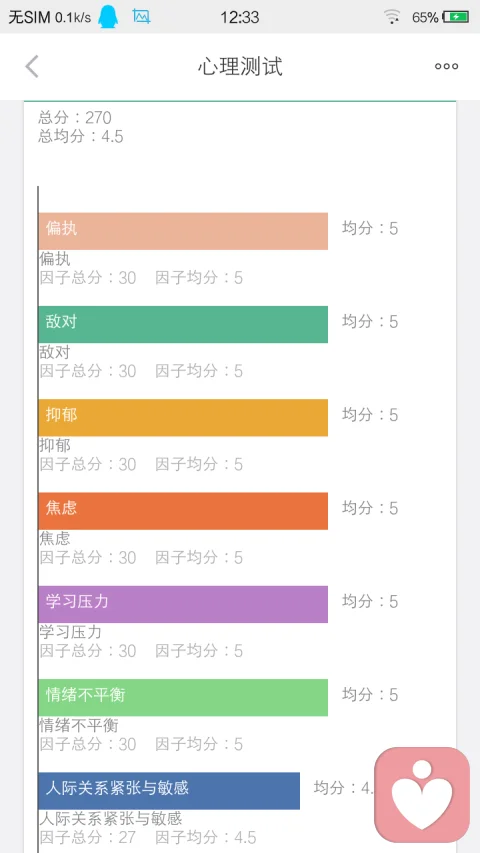This screenshot has height=853, width=480.
Task: Tap the 总均分：4.5 text
Action: coord(81,136)
